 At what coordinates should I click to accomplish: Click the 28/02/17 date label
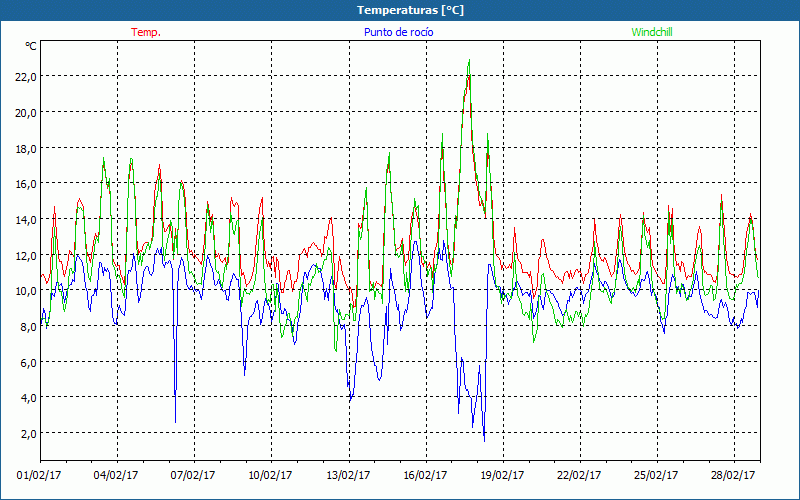(733, 475)
